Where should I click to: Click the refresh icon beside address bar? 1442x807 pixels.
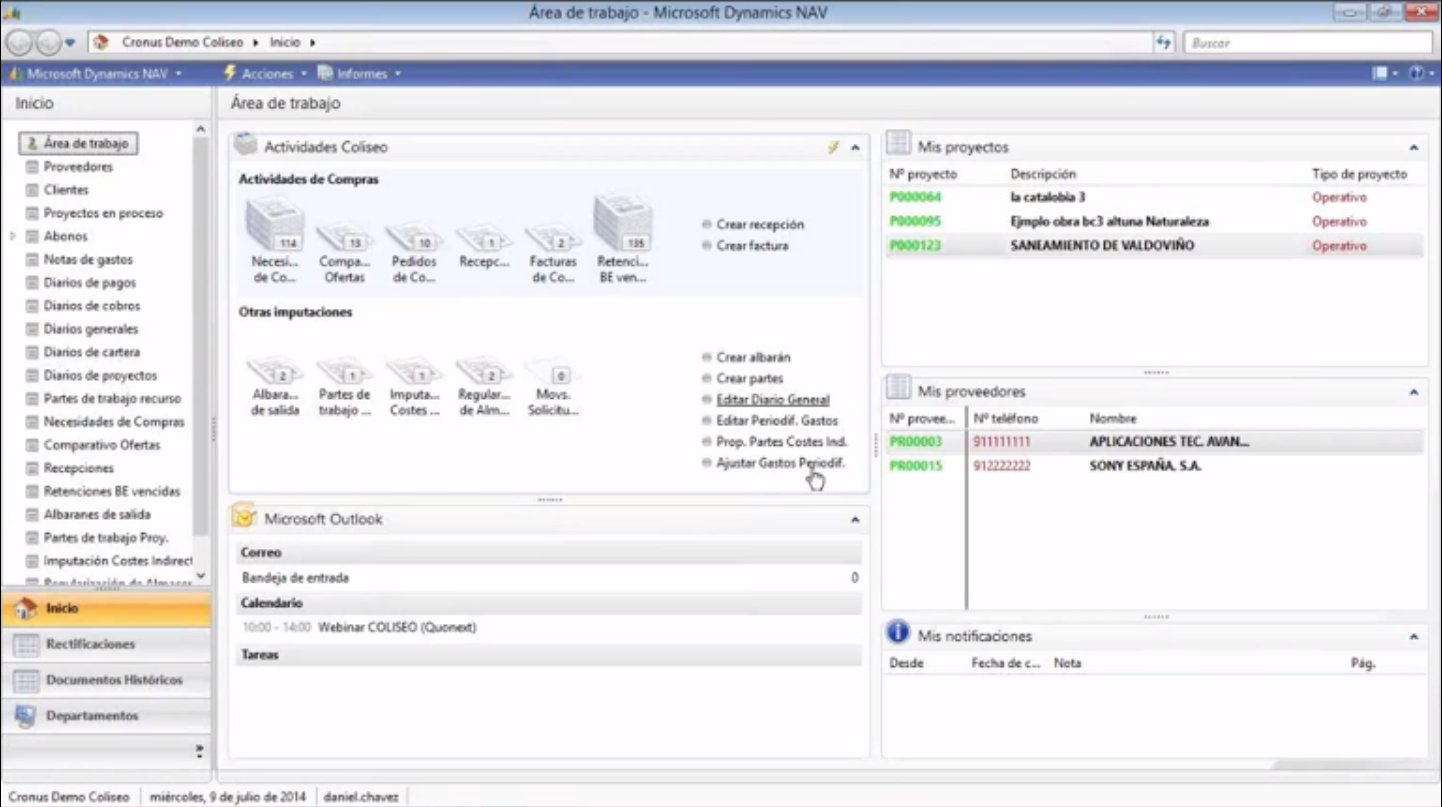coord(1164,43)
